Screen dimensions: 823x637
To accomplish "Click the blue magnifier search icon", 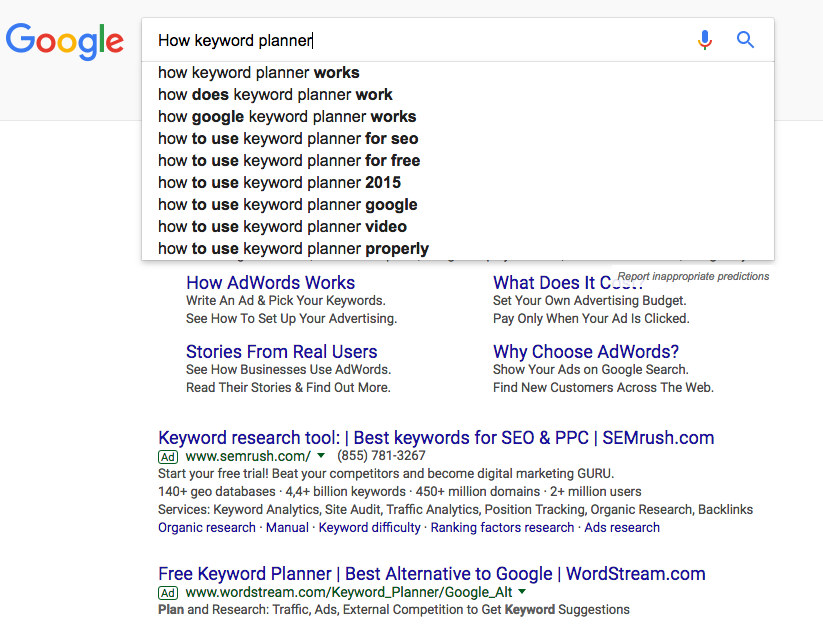I will point(745,40).
